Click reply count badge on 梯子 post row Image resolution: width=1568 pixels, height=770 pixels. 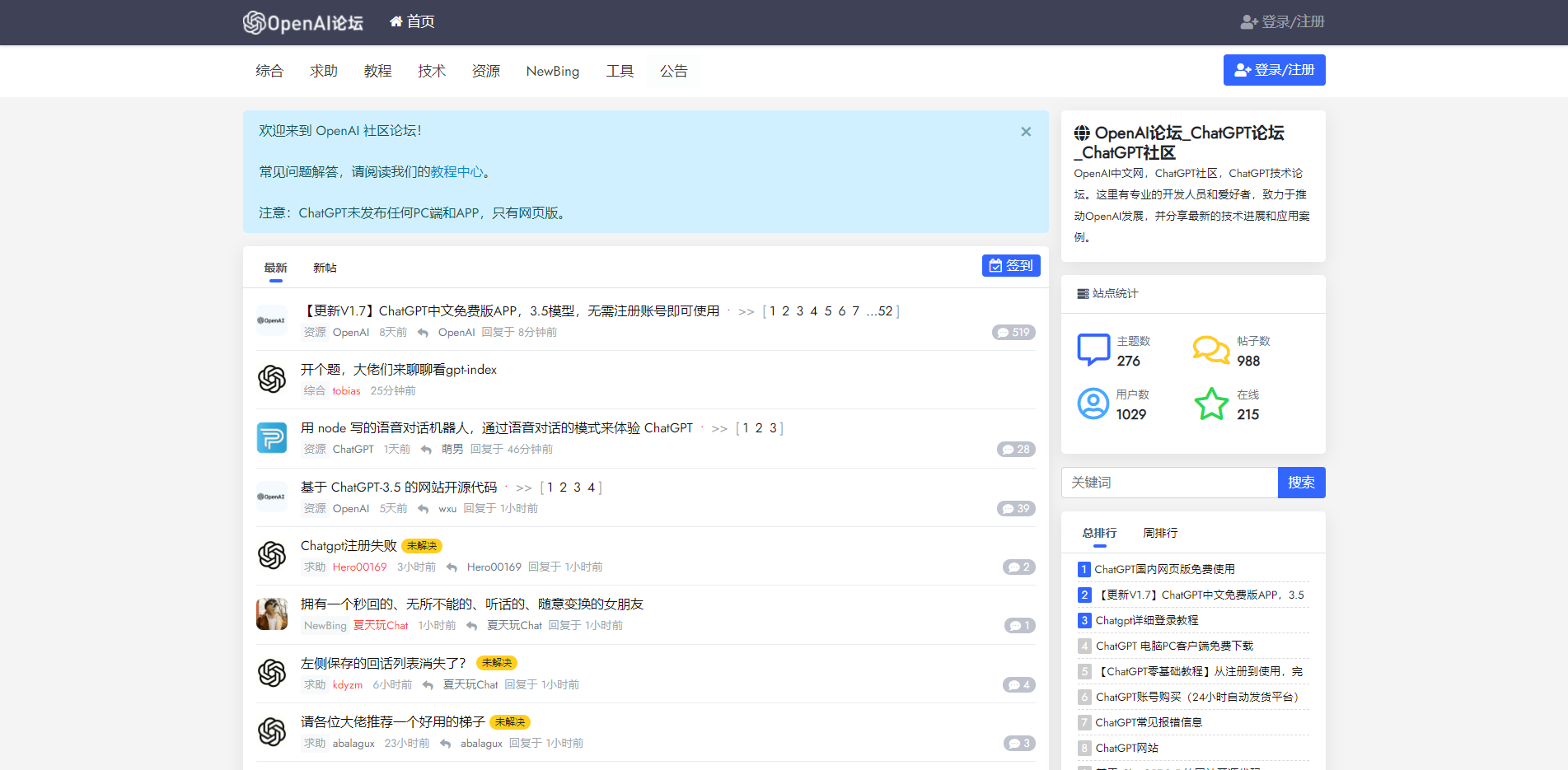1019,744
